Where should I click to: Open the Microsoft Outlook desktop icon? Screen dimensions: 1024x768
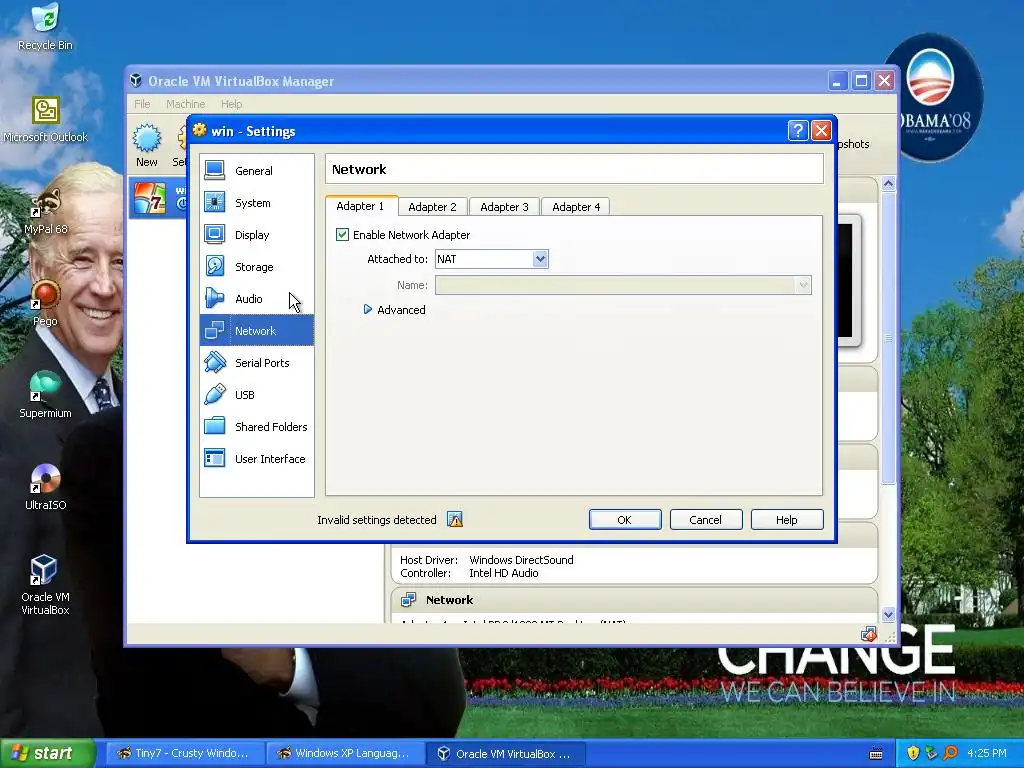pos(45,120)
